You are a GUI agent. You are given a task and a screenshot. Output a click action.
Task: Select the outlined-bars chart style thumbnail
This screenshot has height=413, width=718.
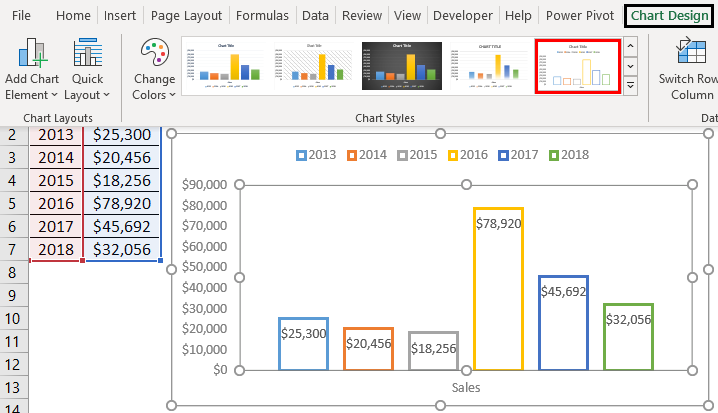[578, 66]
